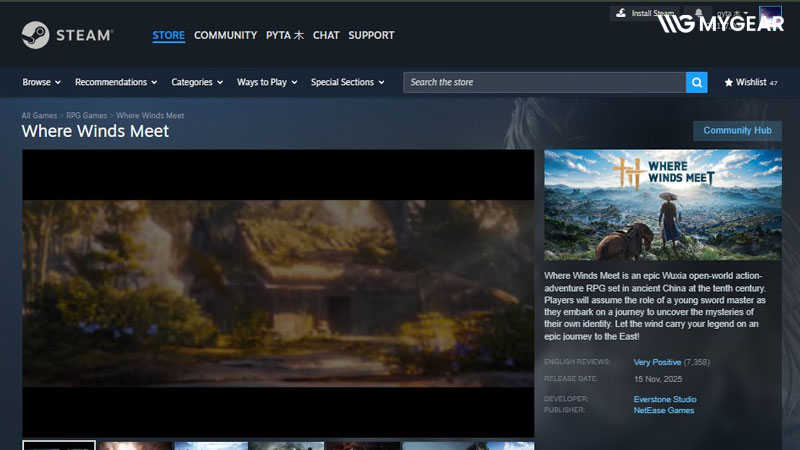
Task: Click the notification bell icon
Action: point(698,13)
